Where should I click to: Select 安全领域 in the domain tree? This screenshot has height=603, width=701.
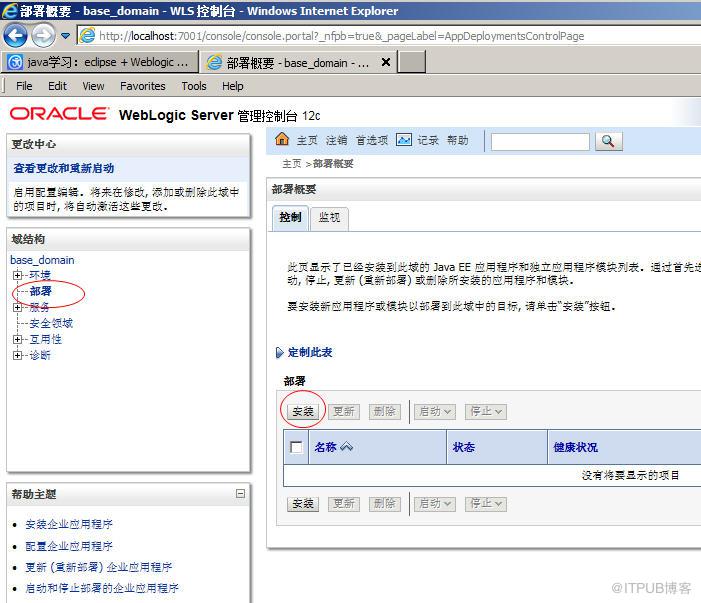pos(51,323)
